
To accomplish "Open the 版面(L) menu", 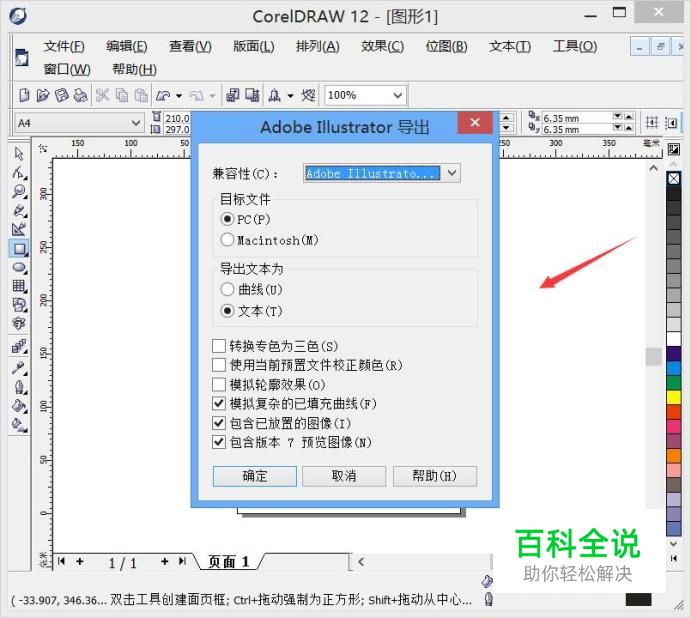I will coord(254,46).
